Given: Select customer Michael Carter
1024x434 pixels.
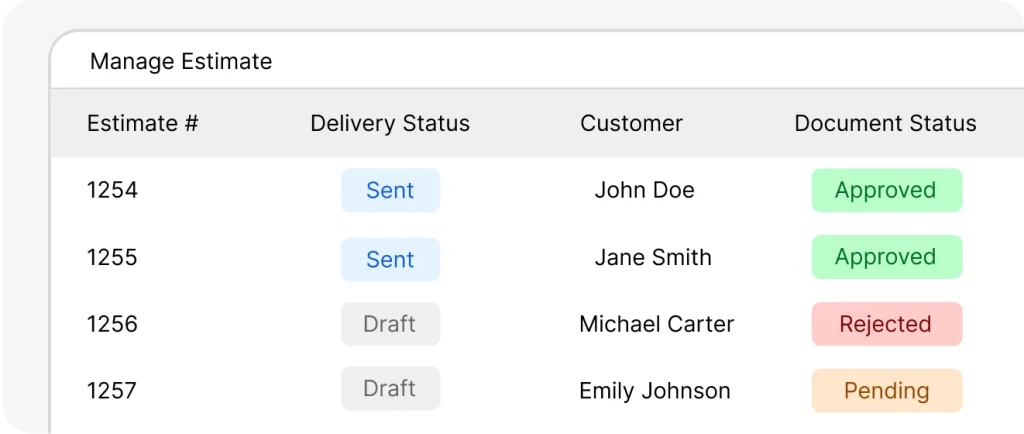Looking at the screenshot, I should pyautogui.click(x=657, y=324).
